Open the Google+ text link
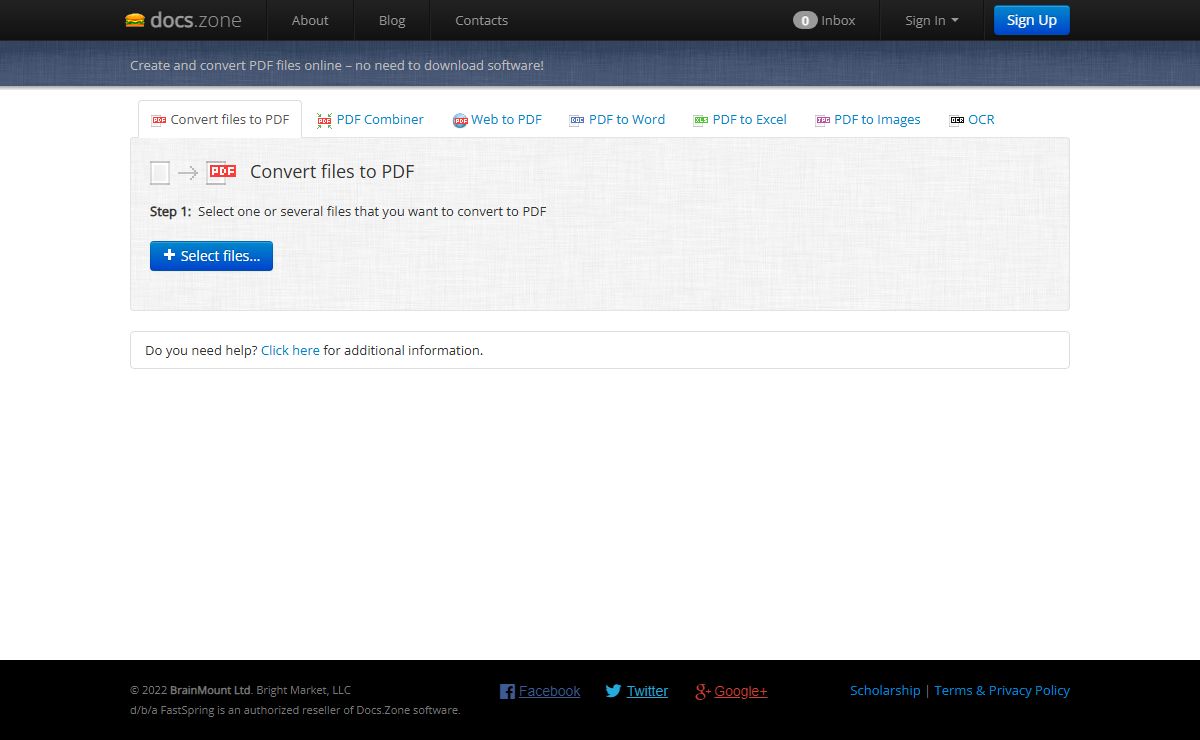Image resolution: width=1200 pixels, height=740 pixels. coord(741,691)
